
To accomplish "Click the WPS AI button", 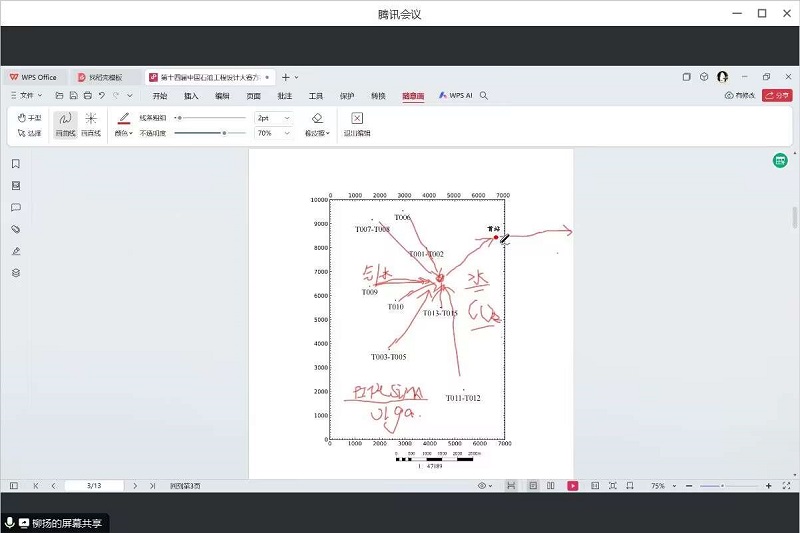I will (x=456, y=96).
